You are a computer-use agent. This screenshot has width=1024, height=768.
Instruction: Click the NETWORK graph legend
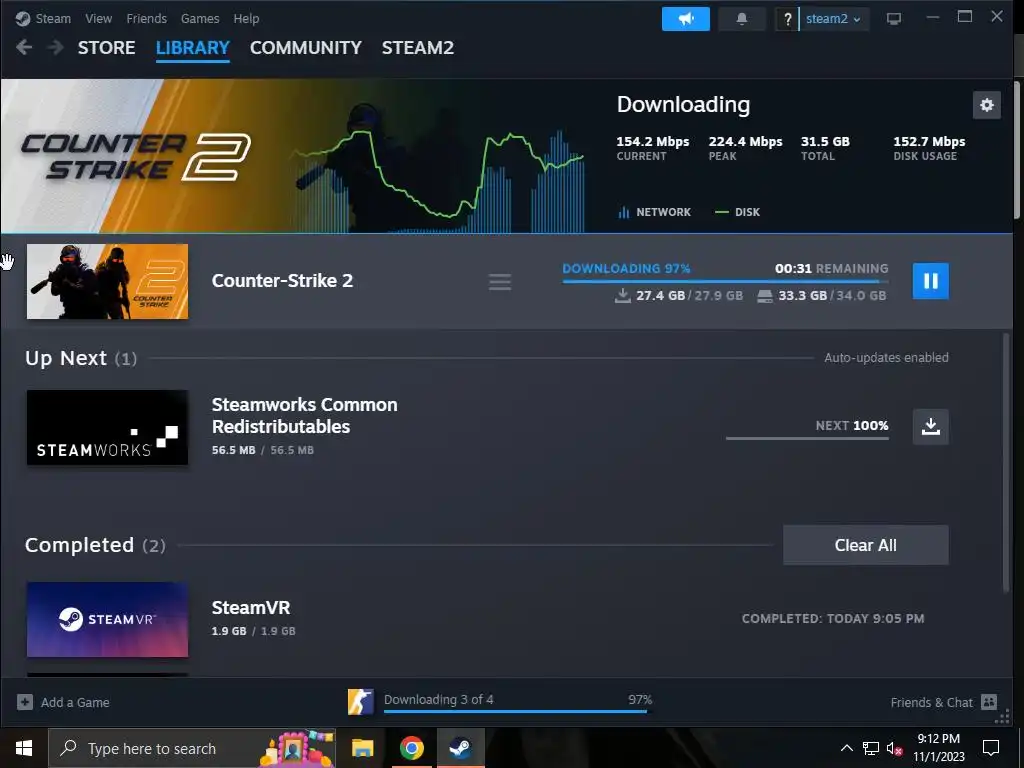click(x=654, y=212)
